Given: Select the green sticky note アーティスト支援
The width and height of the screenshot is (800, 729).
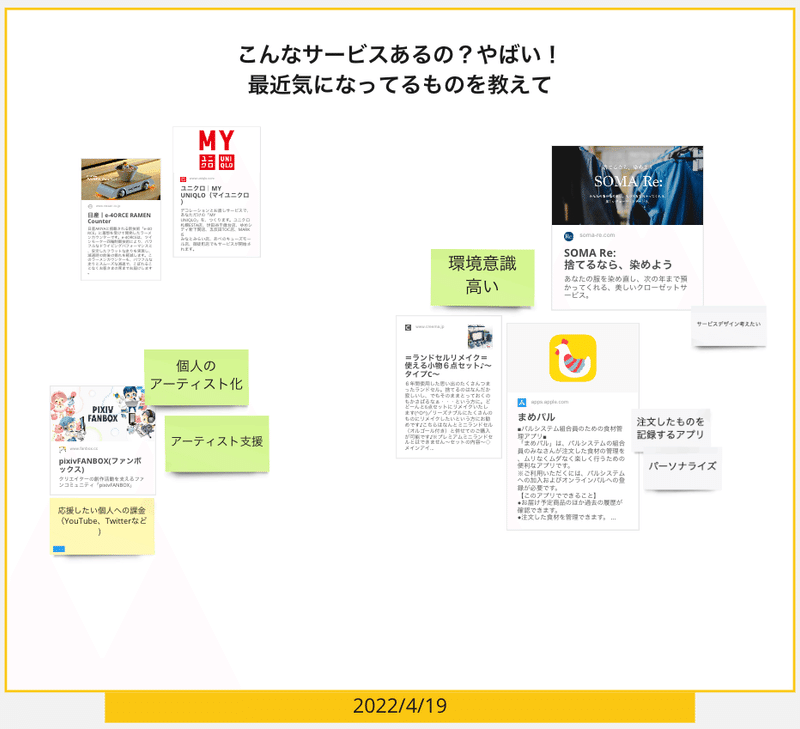Looking at the screenshot, I should pyautogui.click(x=217, y=444).
